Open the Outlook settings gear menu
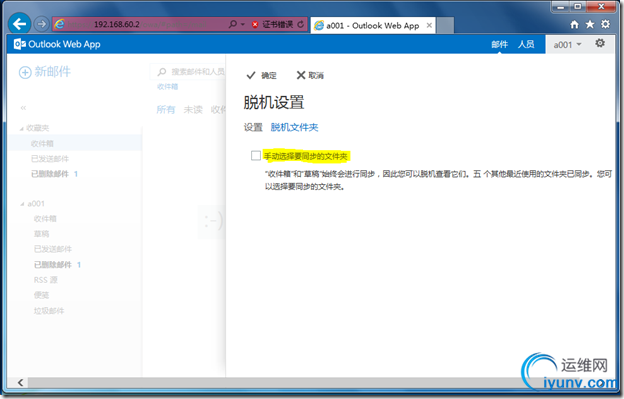The image size is (624, 399). click(600, 43)
